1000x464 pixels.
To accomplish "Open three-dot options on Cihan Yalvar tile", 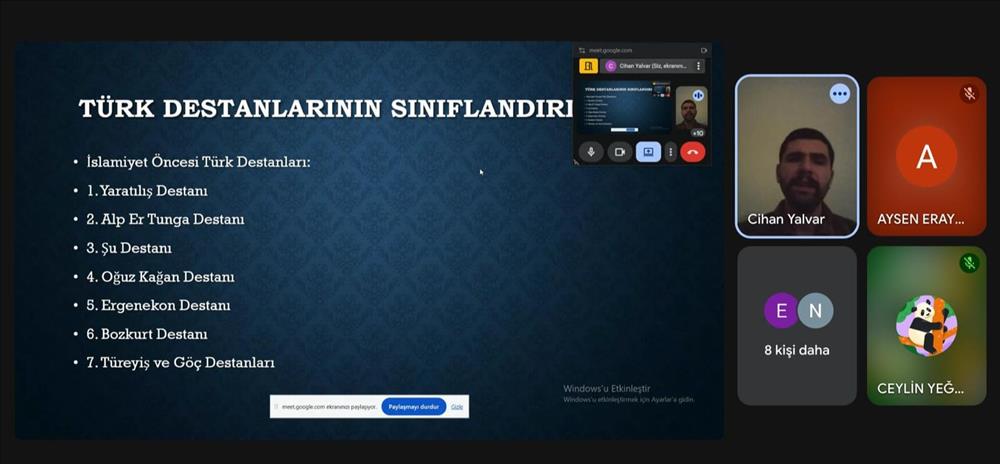I will pyautogui.click(x=839, y=93).
